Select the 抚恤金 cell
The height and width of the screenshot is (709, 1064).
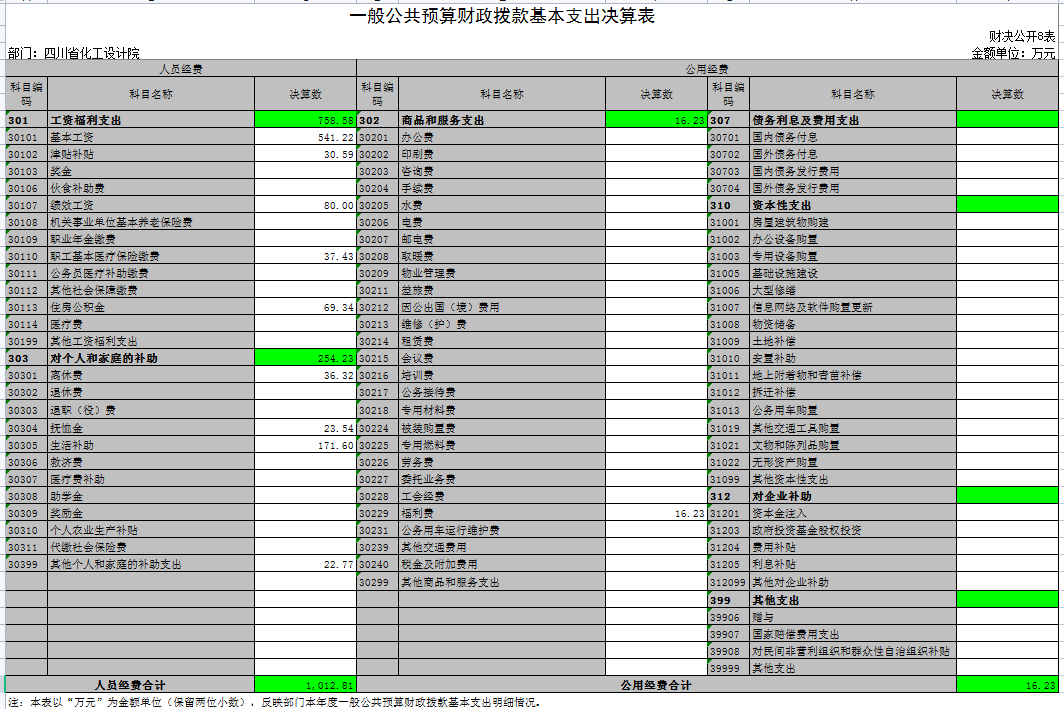tap(151, 428)
